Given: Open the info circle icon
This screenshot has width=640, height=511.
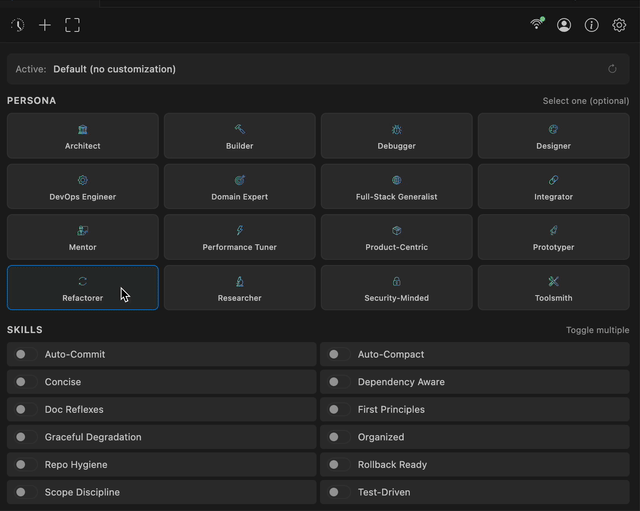Looking at the screenshot, I should 591,25.
